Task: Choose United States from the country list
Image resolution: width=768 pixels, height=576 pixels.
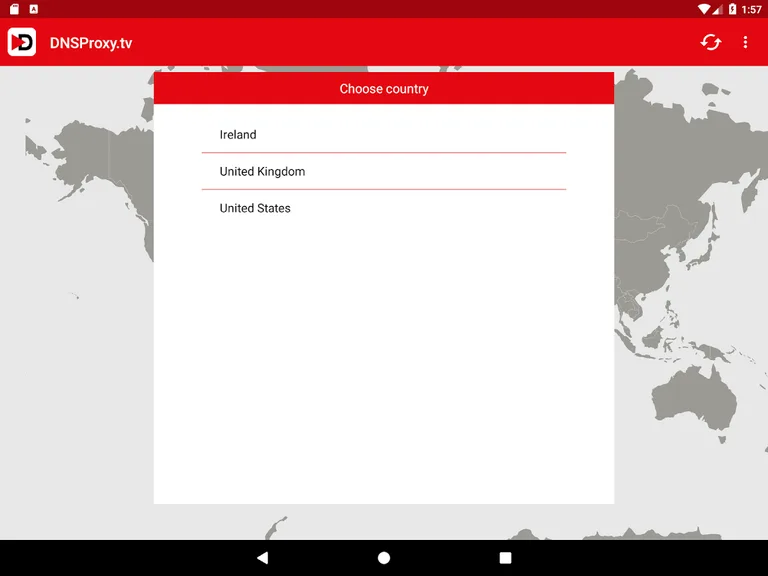Action: (384, 208)
